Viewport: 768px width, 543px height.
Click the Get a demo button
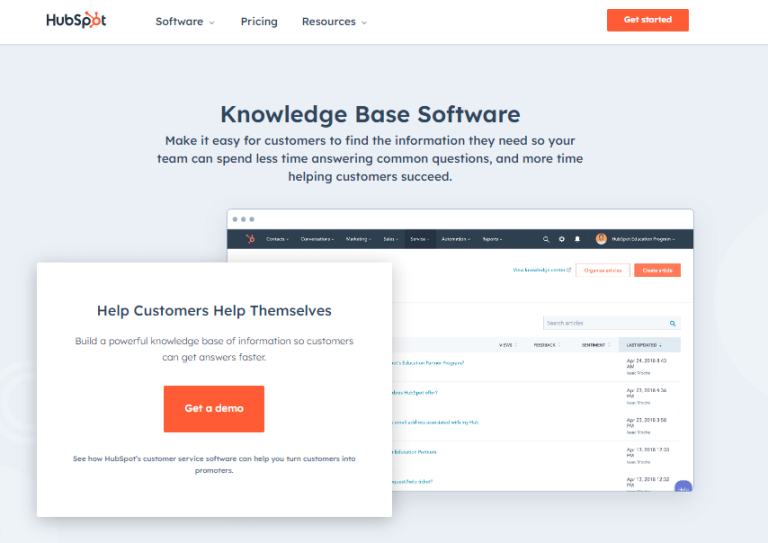[x=214, y=408]
